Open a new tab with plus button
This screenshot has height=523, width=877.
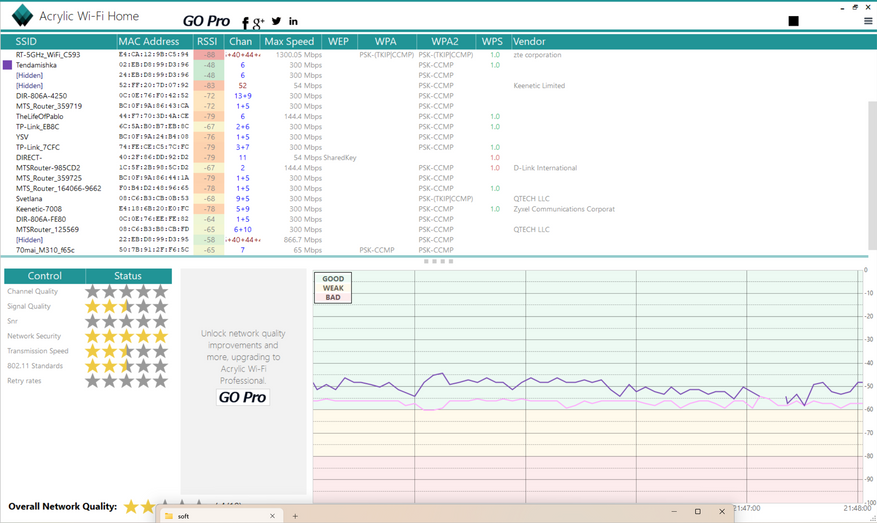pyautogui.click(x=295, y=516)
